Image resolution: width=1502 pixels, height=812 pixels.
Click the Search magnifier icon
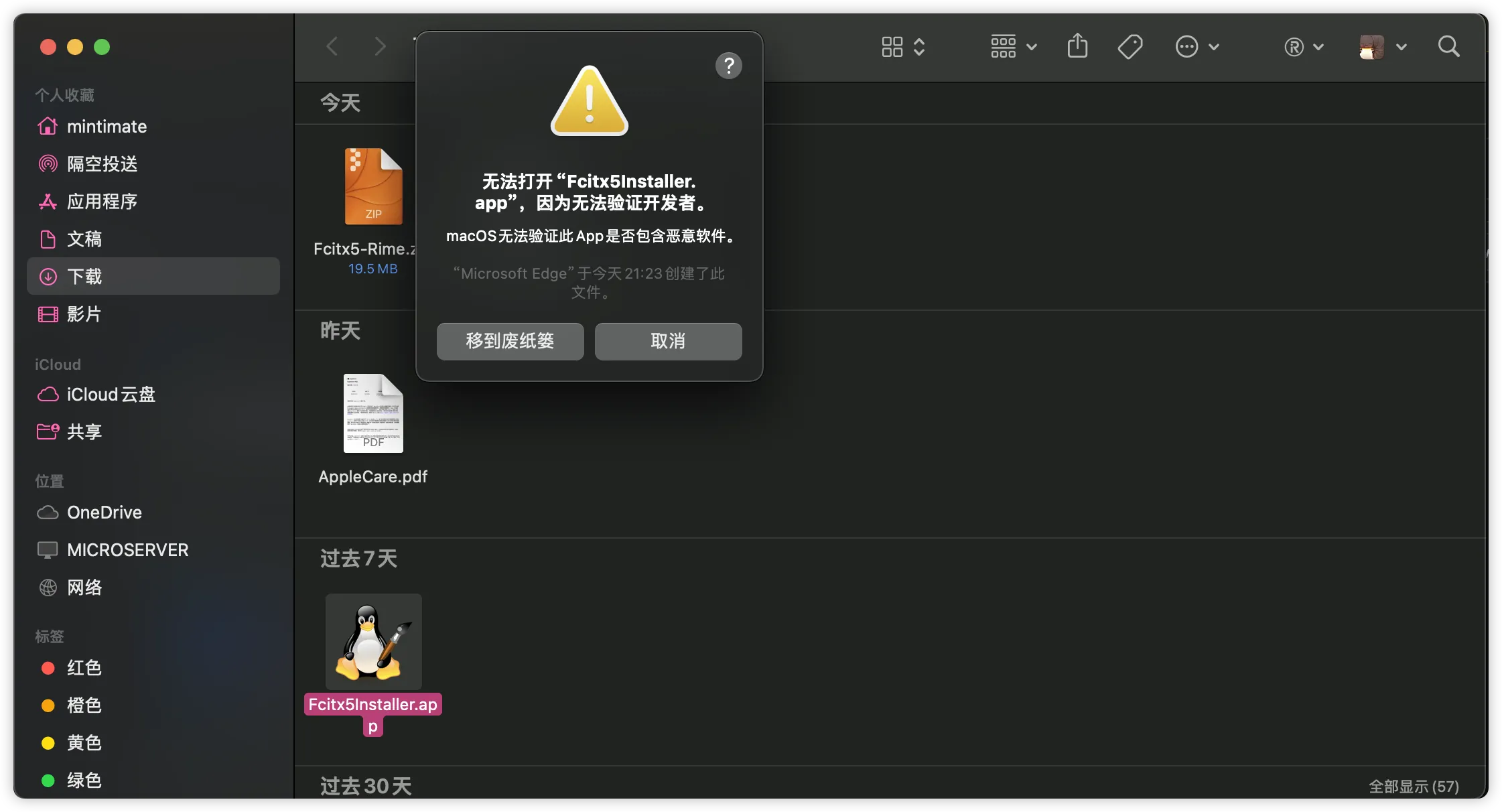point(1448,46)
